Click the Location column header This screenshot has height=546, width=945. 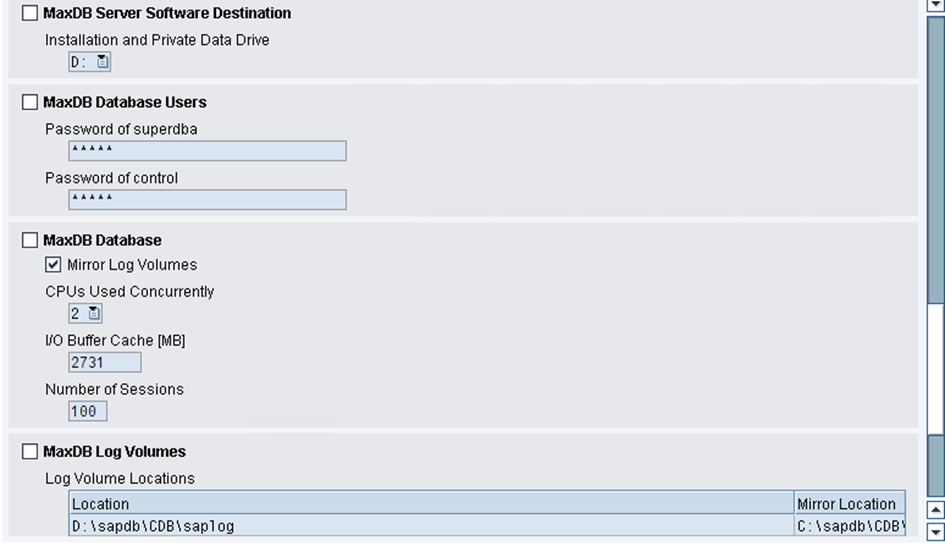click(x=432, y=504)
